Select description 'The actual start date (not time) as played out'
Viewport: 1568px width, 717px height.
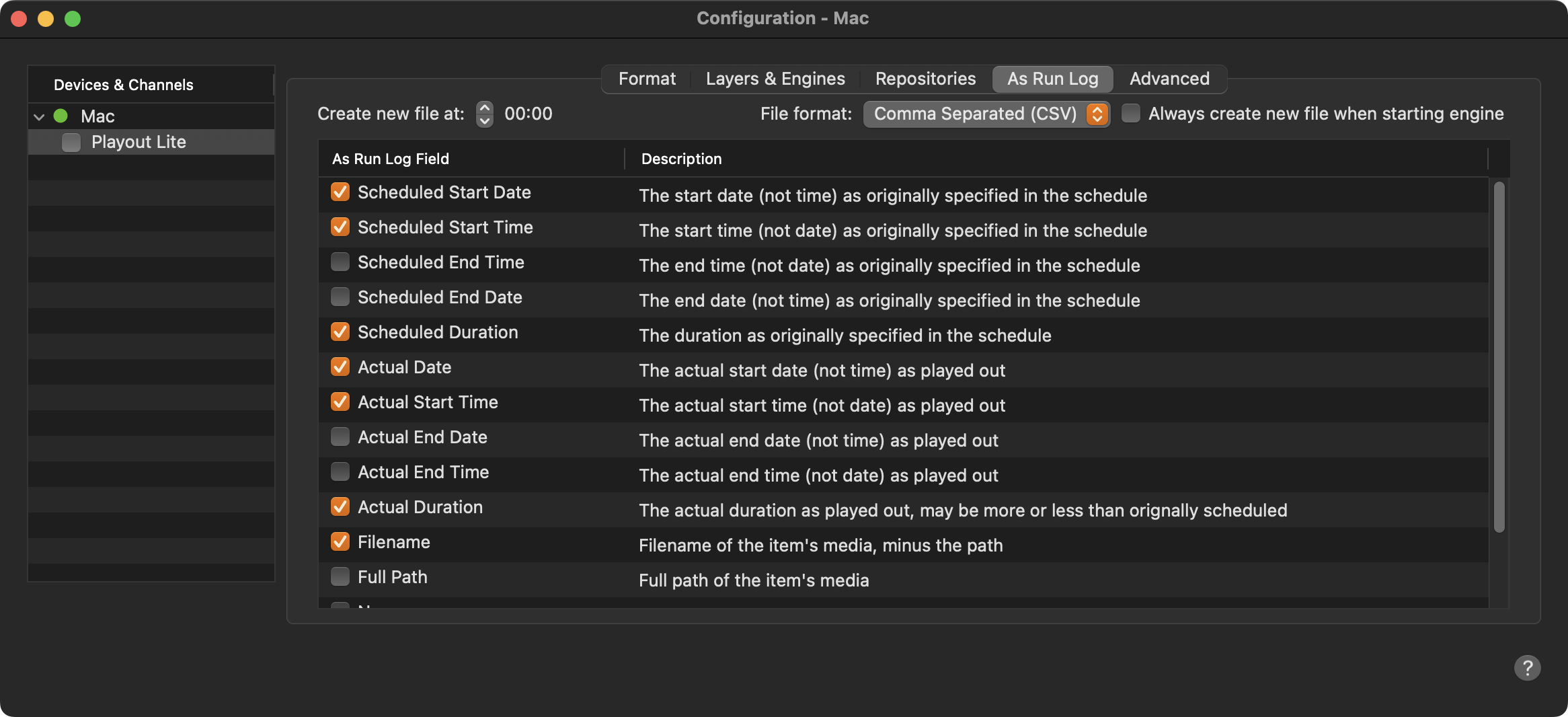[822, 371]
